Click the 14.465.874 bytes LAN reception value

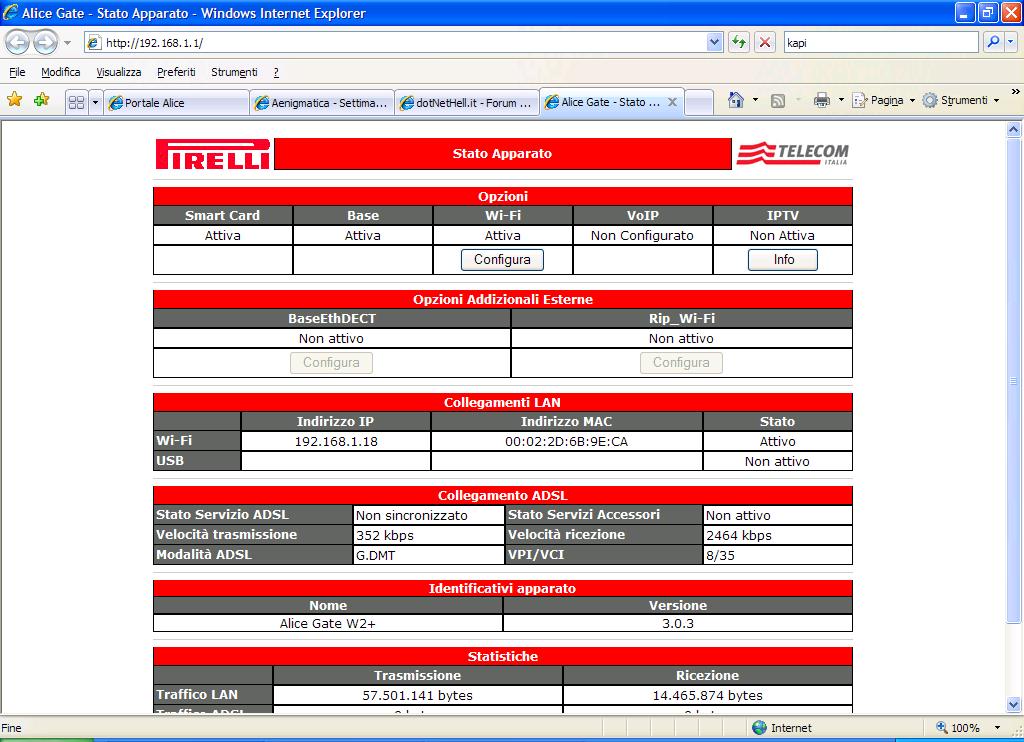[x=707, y=696]
